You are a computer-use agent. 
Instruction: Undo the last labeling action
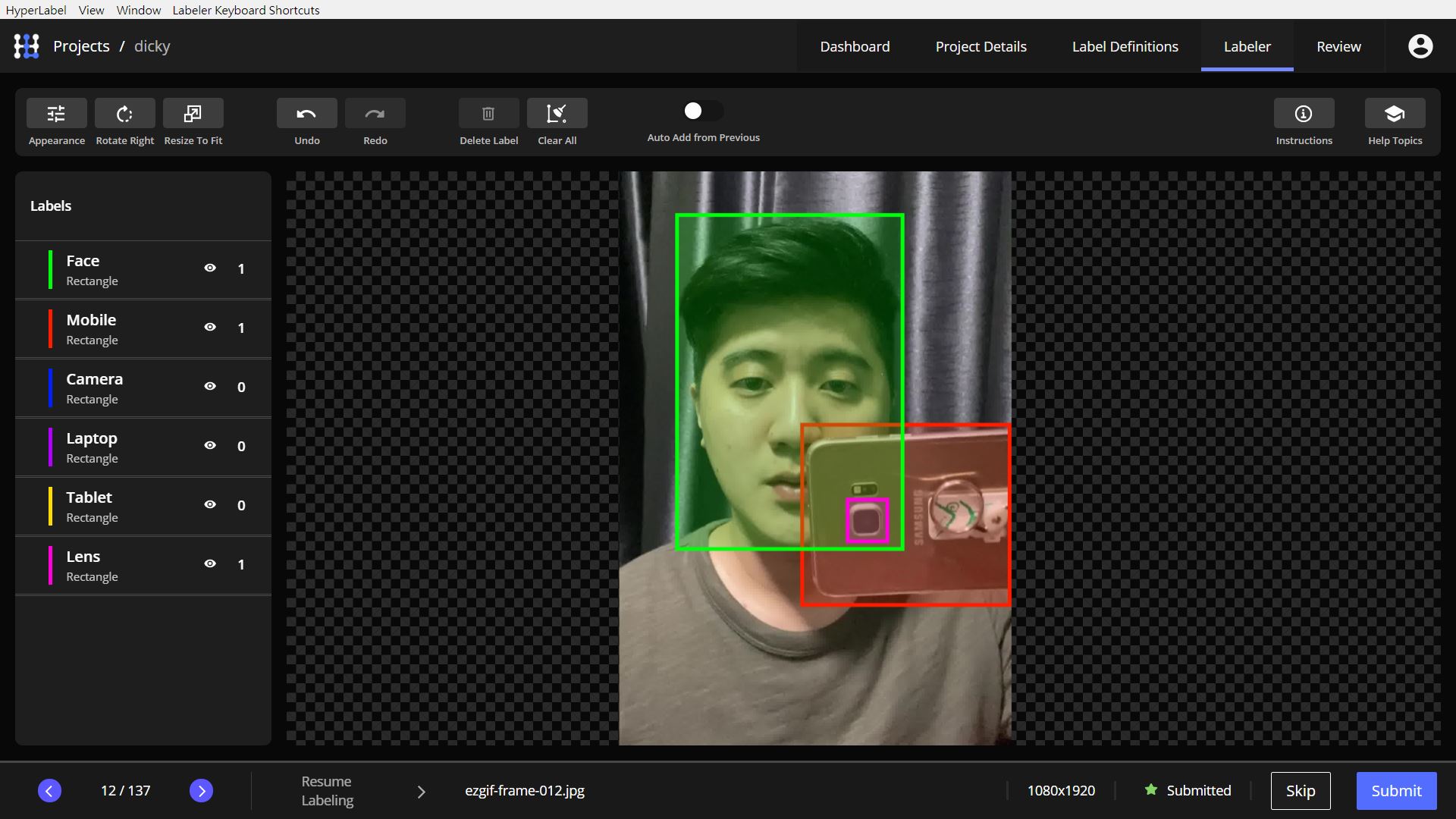pyautogui.click(x=306, y=114)
